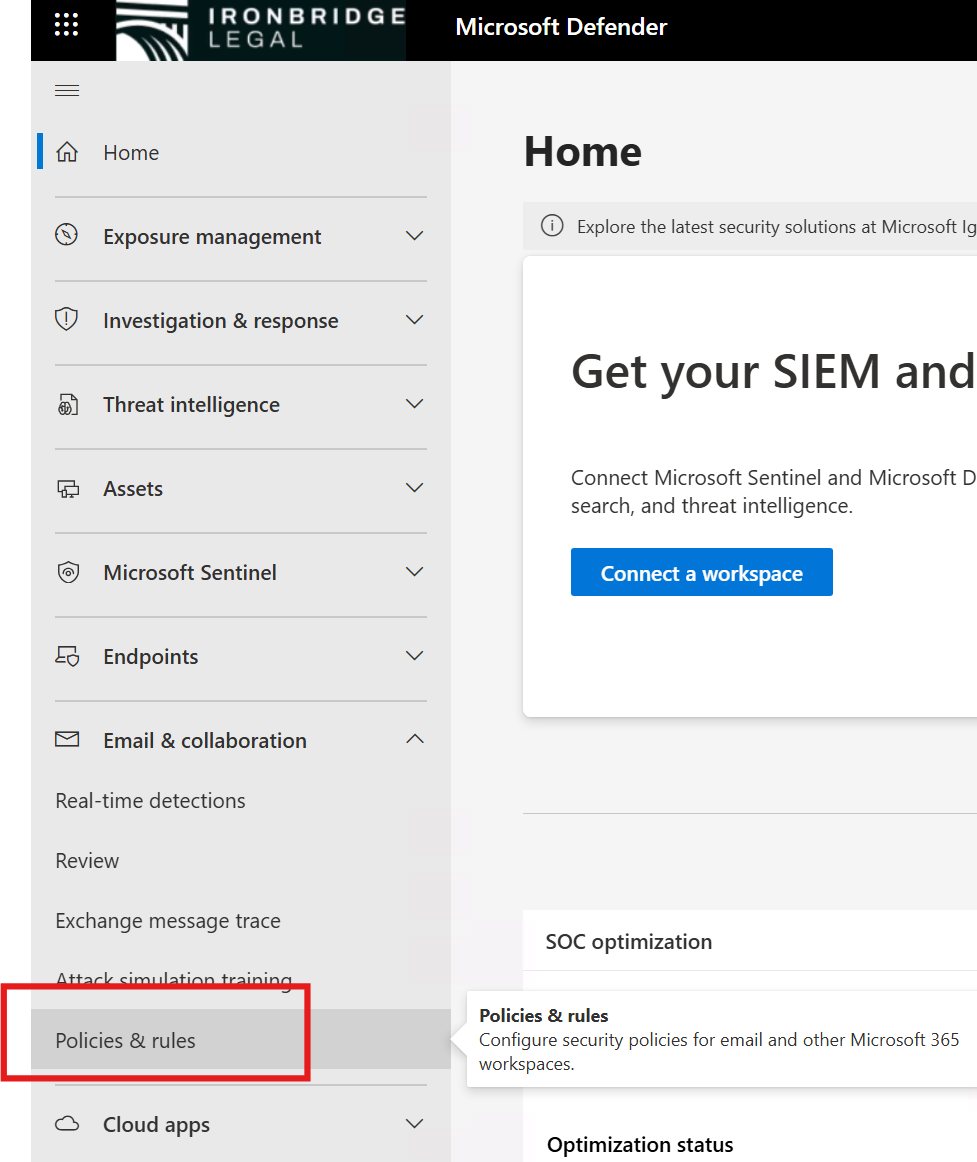Open Real-time detections
The height and width of the screenshot is (1162, 977).
click(x=150, y=801)
